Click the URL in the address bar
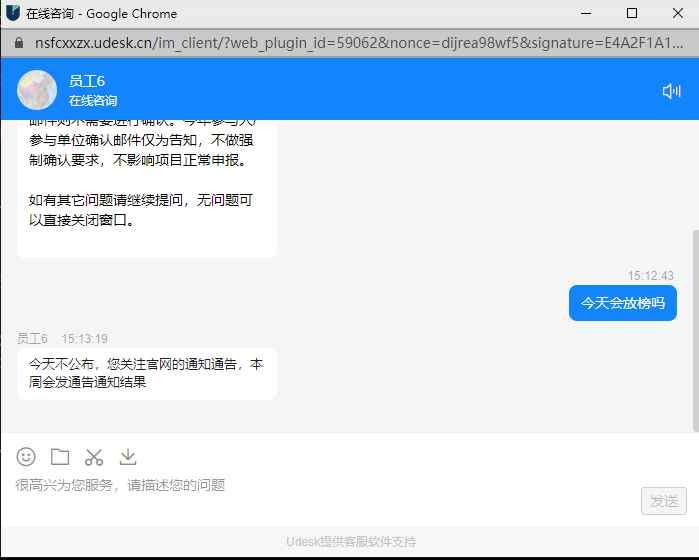Viewport: 699px width, 560px height. tap(359, 43)
